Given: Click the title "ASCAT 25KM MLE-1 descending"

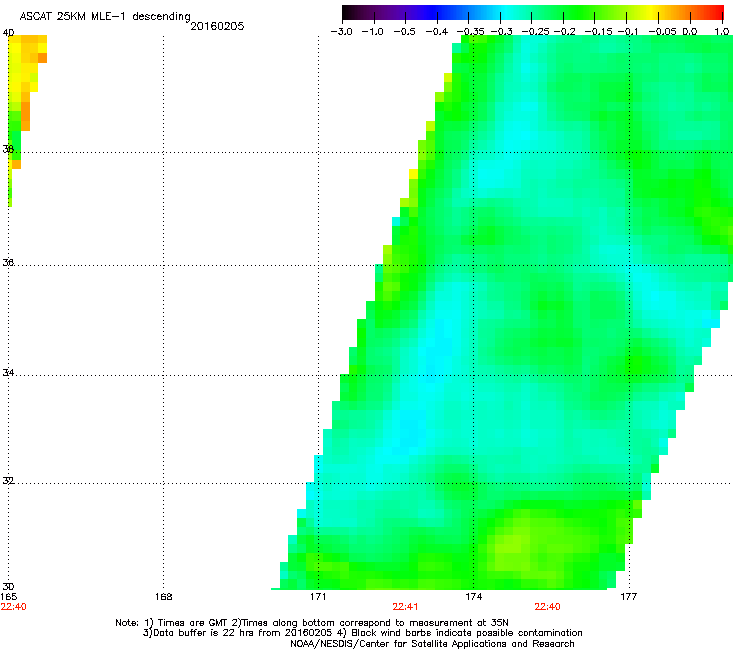Looking at the screenshot, I should click(x=105, y=17).
